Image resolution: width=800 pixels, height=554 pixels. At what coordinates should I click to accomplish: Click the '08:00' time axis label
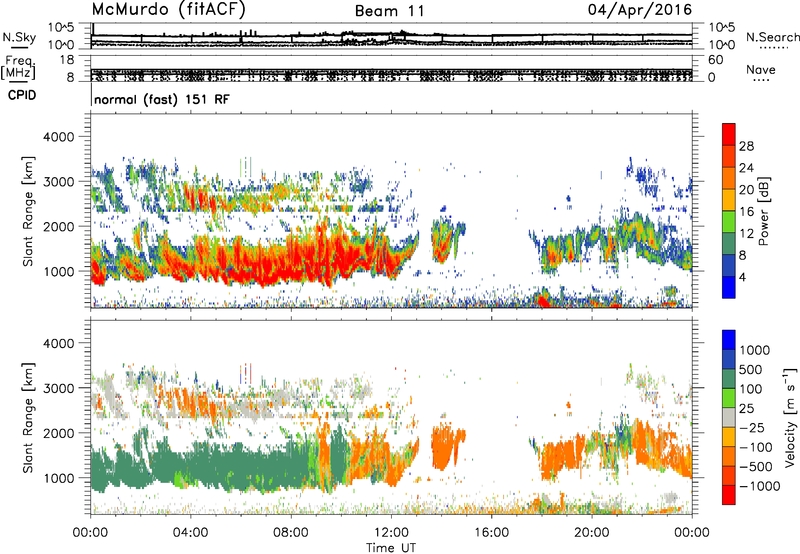tap(290, 533)
